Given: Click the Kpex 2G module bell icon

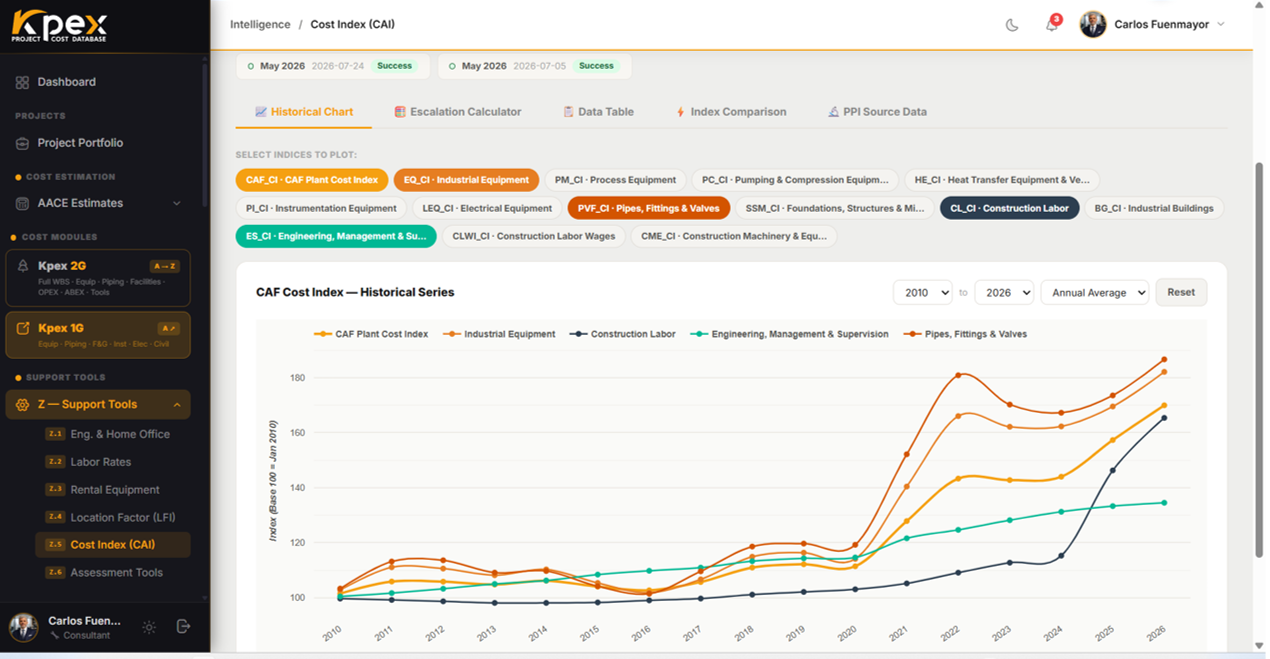Looking at the screenshot, I should click(x=23, y=266).
